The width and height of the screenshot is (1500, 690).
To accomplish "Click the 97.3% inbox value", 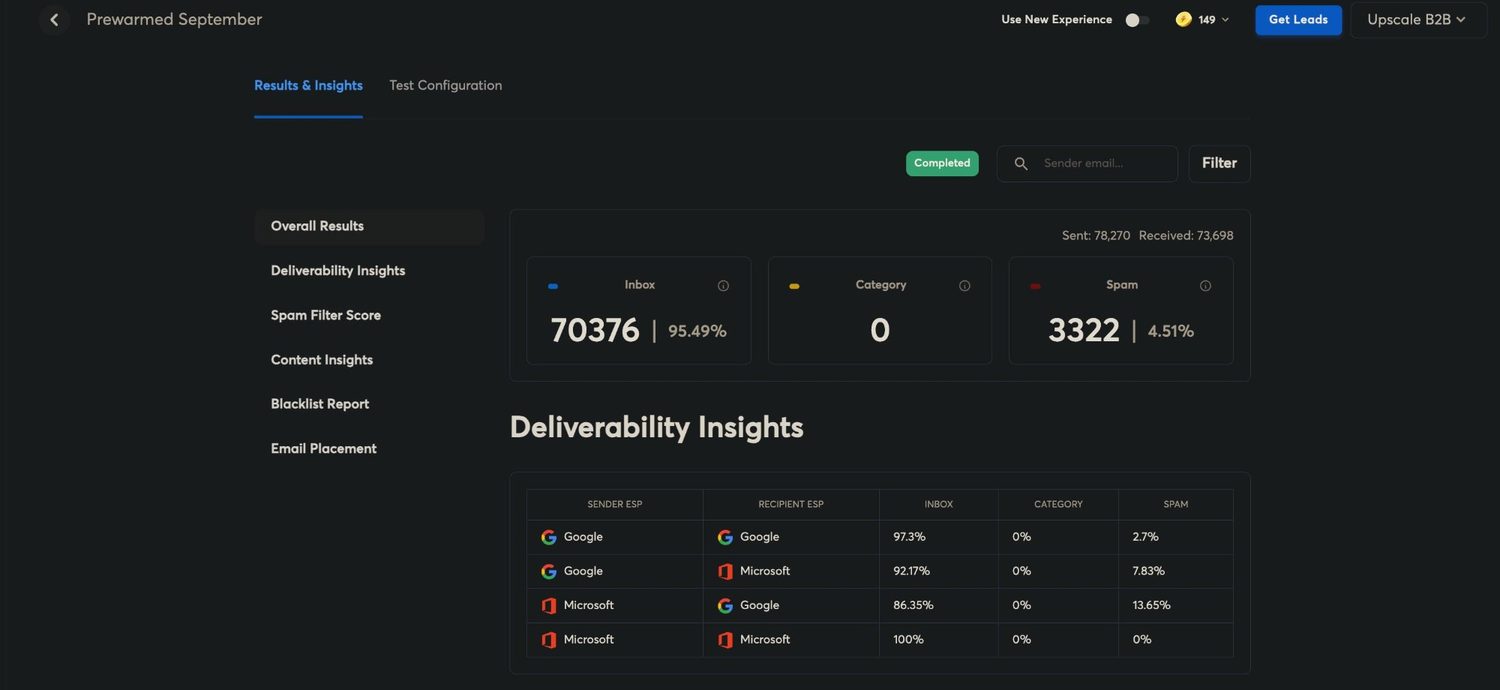I will (x=909, y=537).
